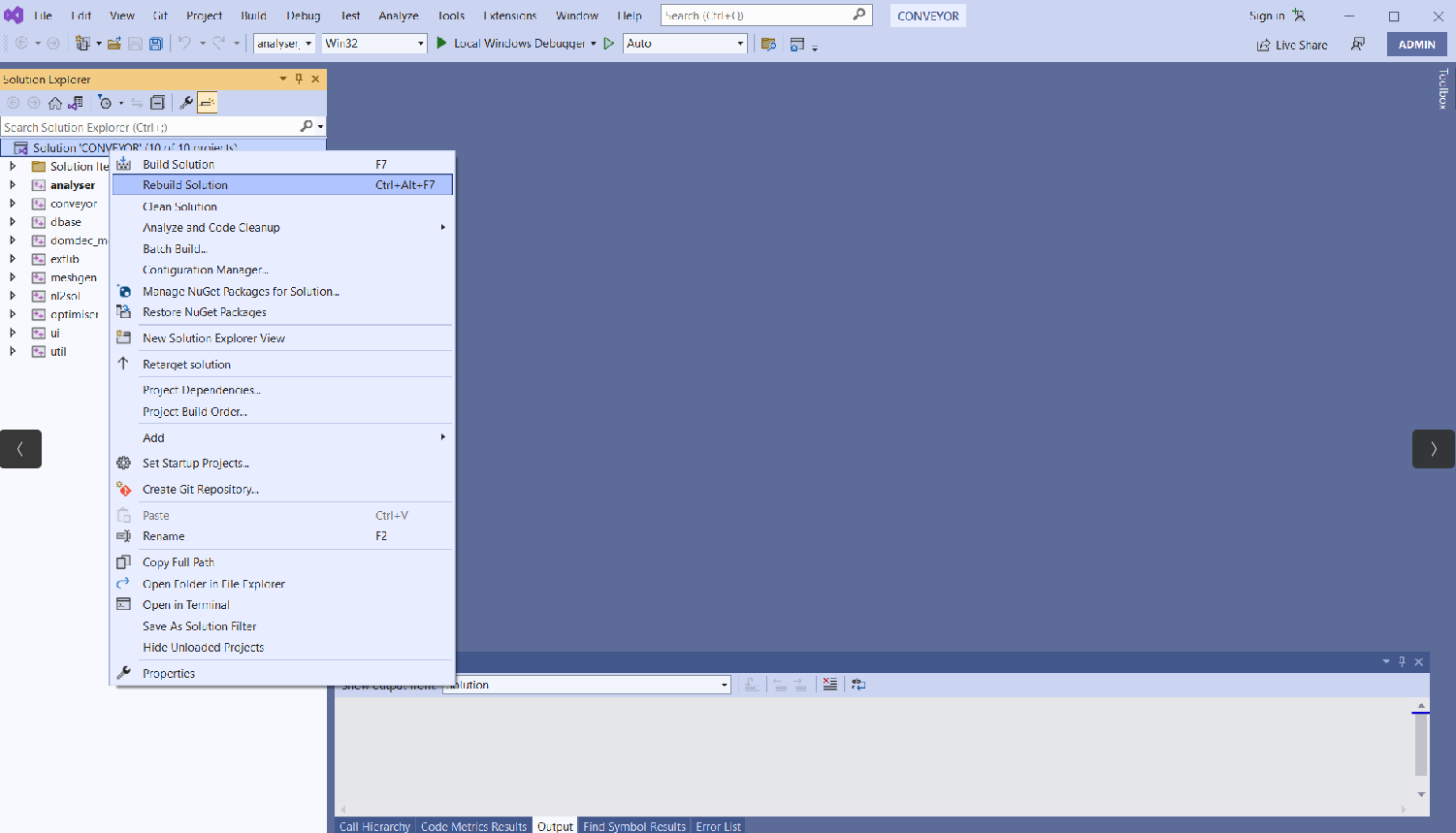1456x833 pixels.
Task: Click Pending Changes Filter clock icon
Action: click(105, 103)
